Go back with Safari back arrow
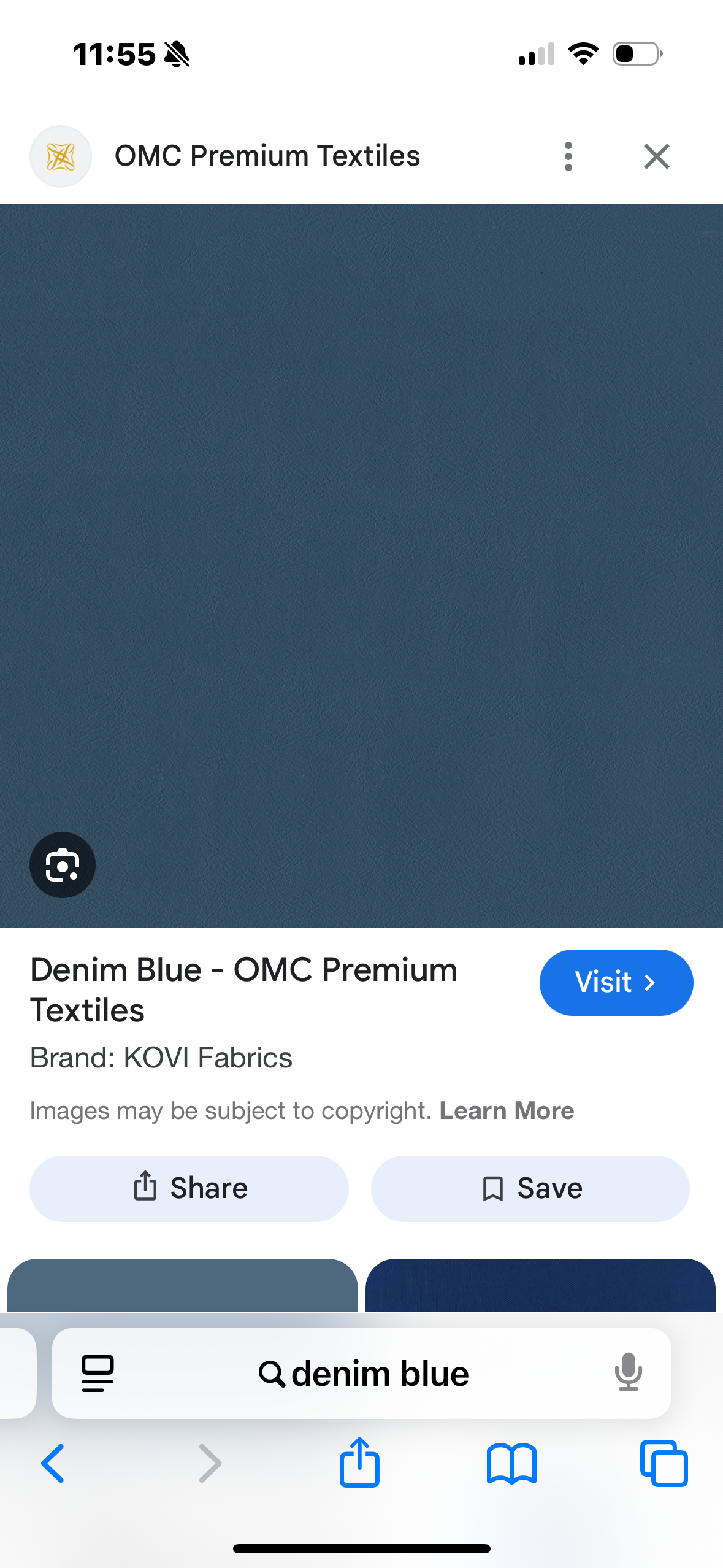This screenshot has height=1568, width=723. (x=53, y=1463)
